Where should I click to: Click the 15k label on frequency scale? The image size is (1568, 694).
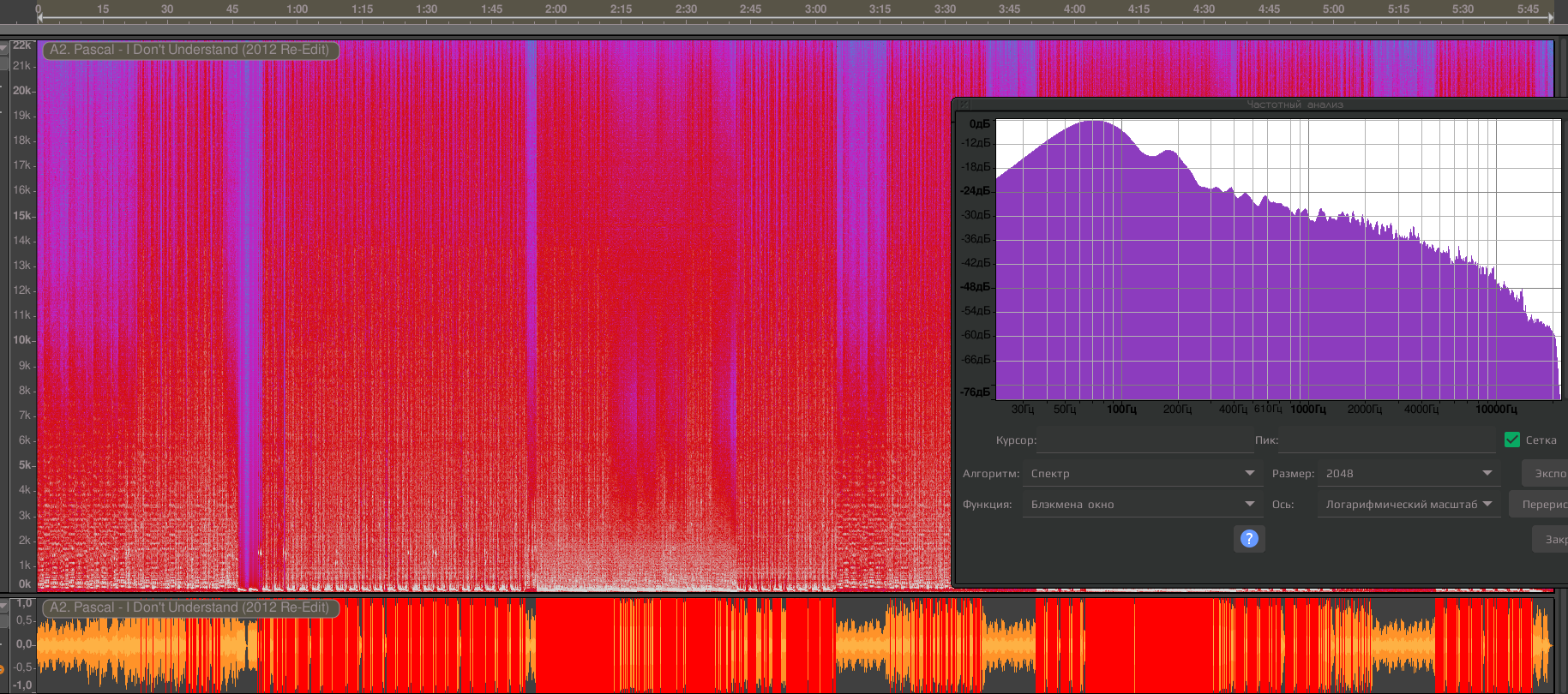click(21, 215)
